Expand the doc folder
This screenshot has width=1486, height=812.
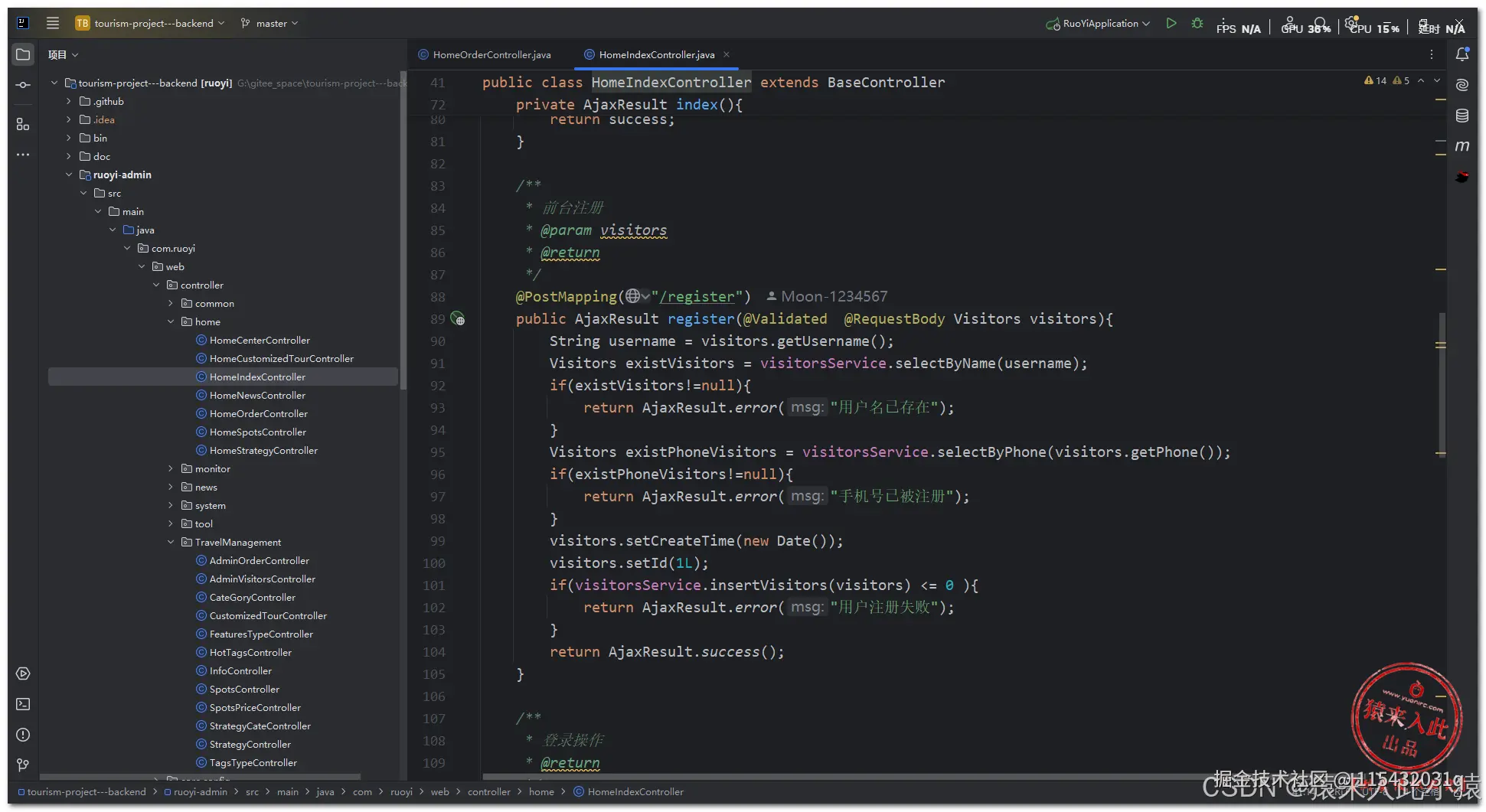[69, 156]
